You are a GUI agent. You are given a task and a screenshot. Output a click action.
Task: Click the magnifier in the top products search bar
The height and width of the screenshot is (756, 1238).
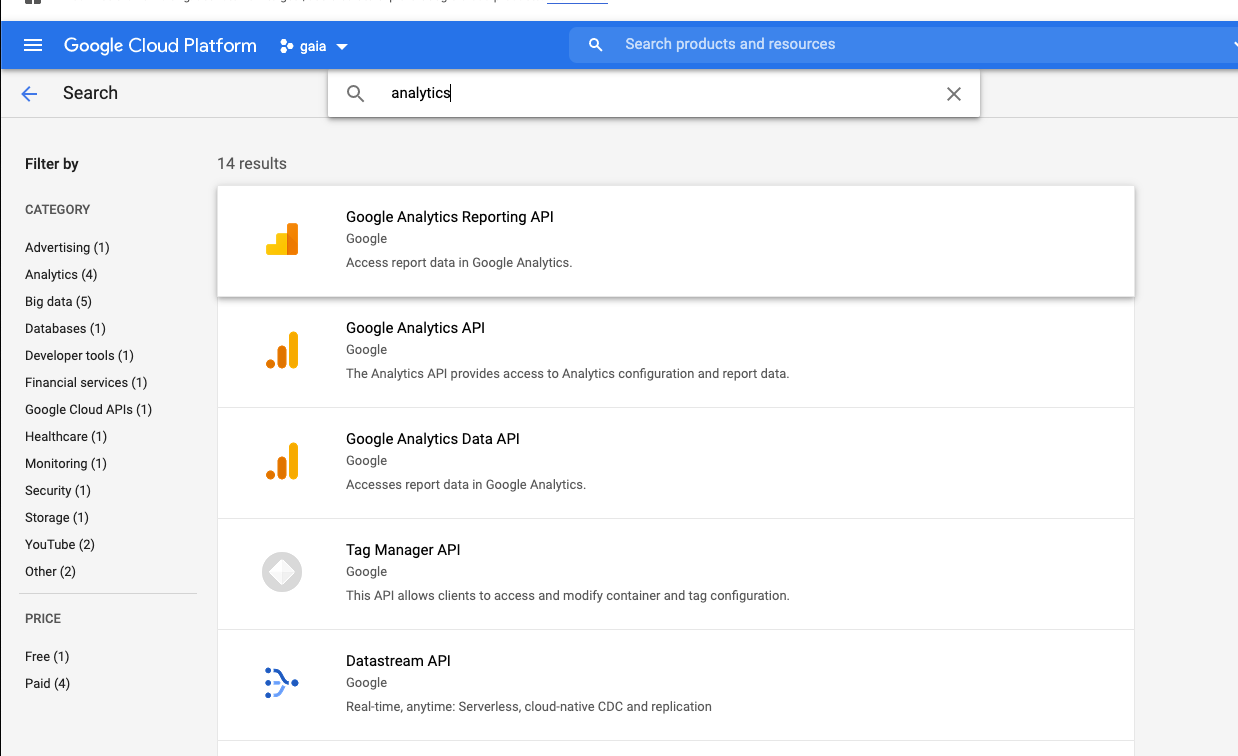pyautogui.click(x=596, y=45)
